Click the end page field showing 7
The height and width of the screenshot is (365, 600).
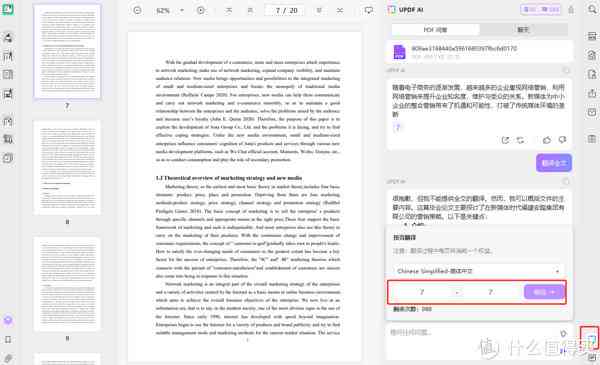click(x=491, y=292)
